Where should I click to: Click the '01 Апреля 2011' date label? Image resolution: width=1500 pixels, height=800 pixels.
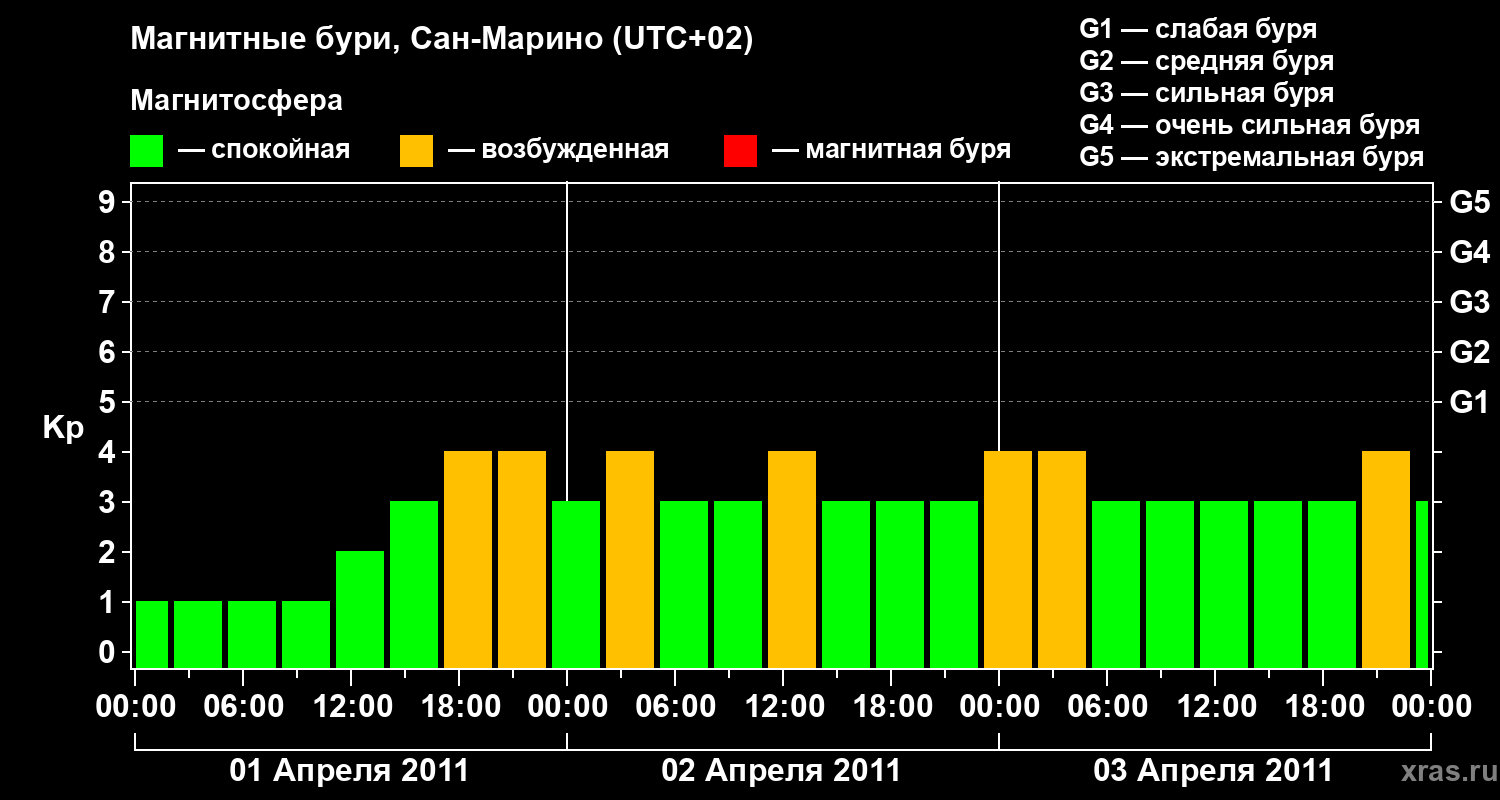coord(349,771)
